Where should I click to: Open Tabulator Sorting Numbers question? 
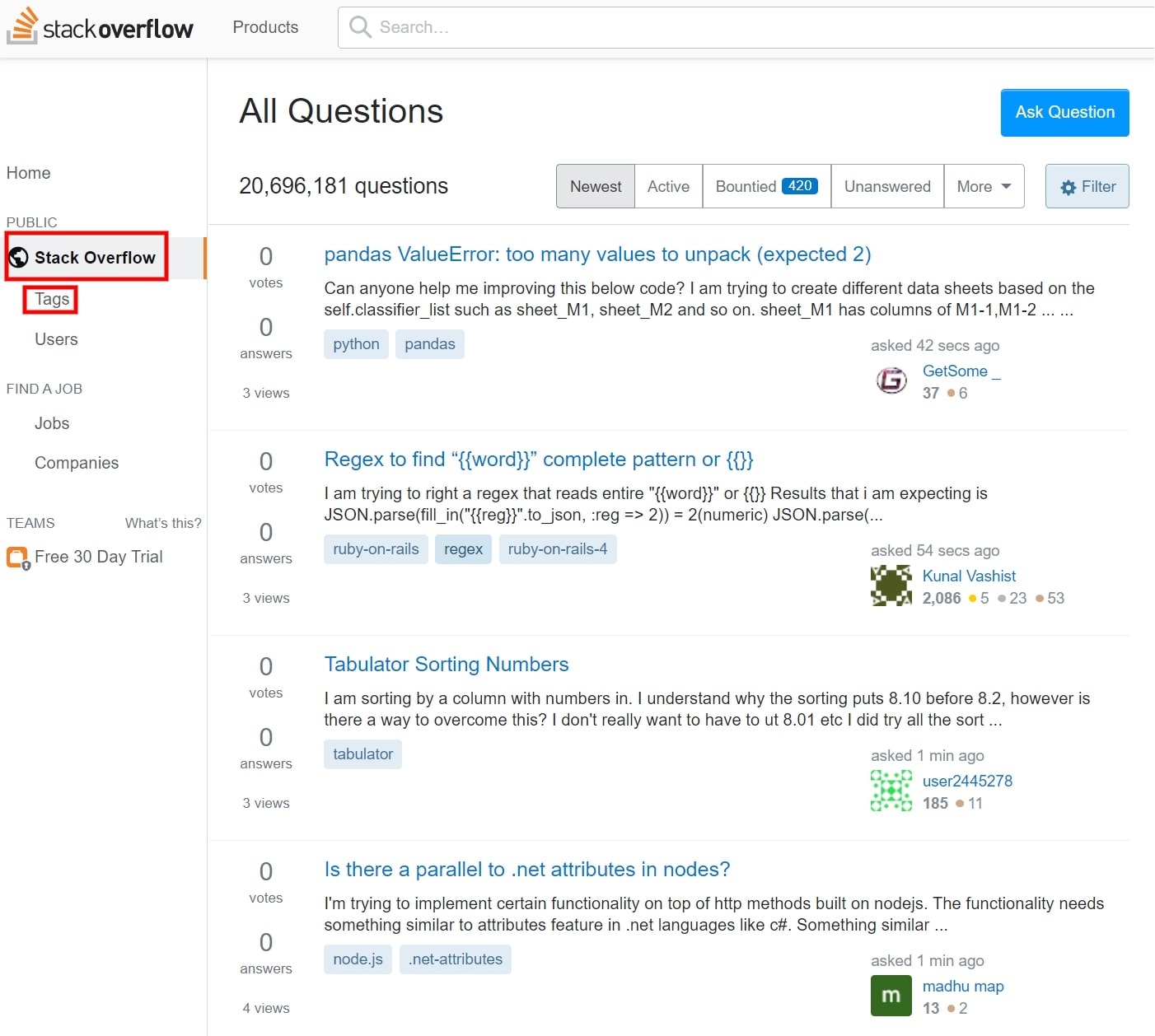[447, 664]
